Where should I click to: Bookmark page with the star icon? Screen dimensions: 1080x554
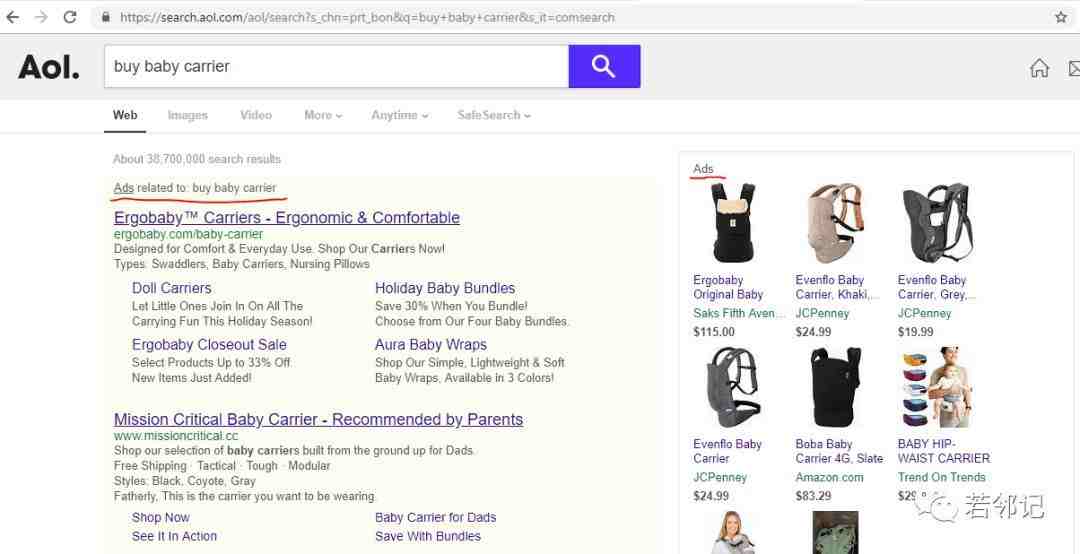pos(1061,17)
